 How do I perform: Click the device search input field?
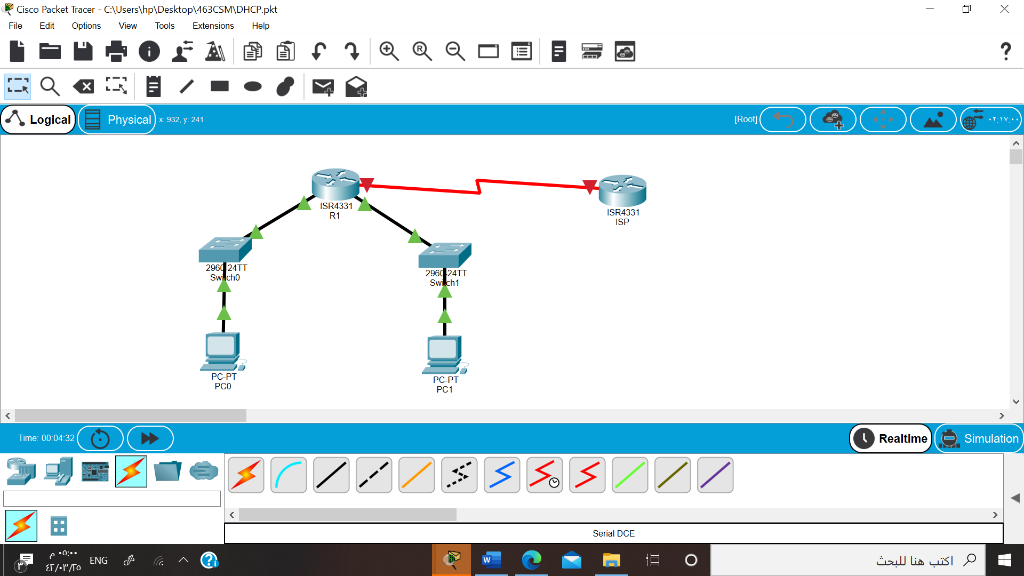tap(112, 499)
